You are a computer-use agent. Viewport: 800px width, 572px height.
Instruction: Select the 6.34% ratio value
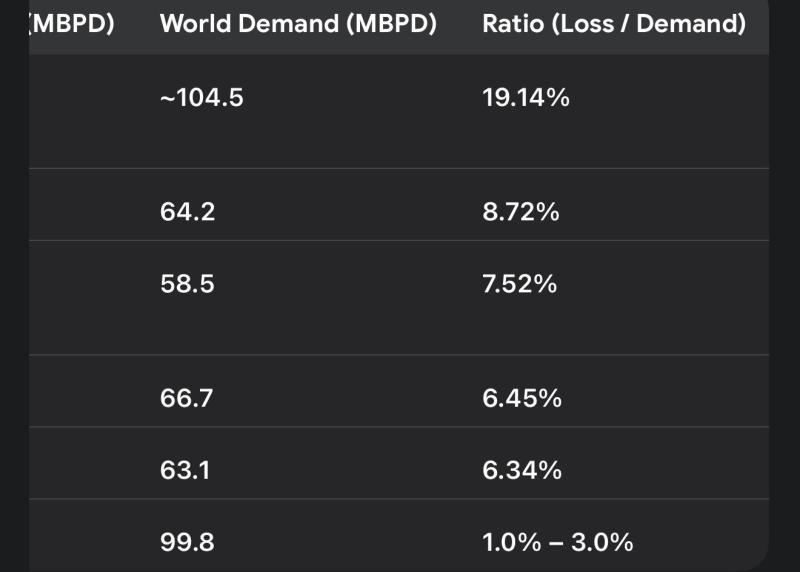tap(522, 470)
